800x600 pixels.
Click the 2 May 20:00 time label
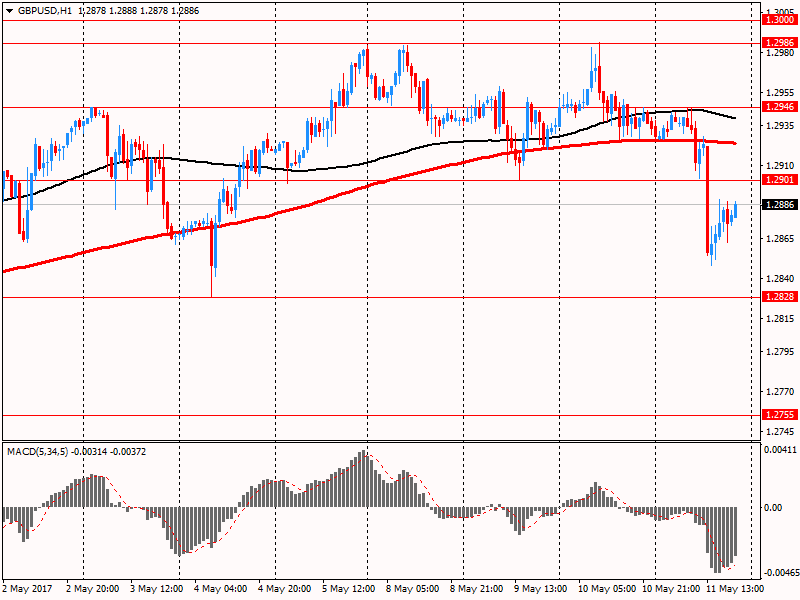[x=92, y=589]
